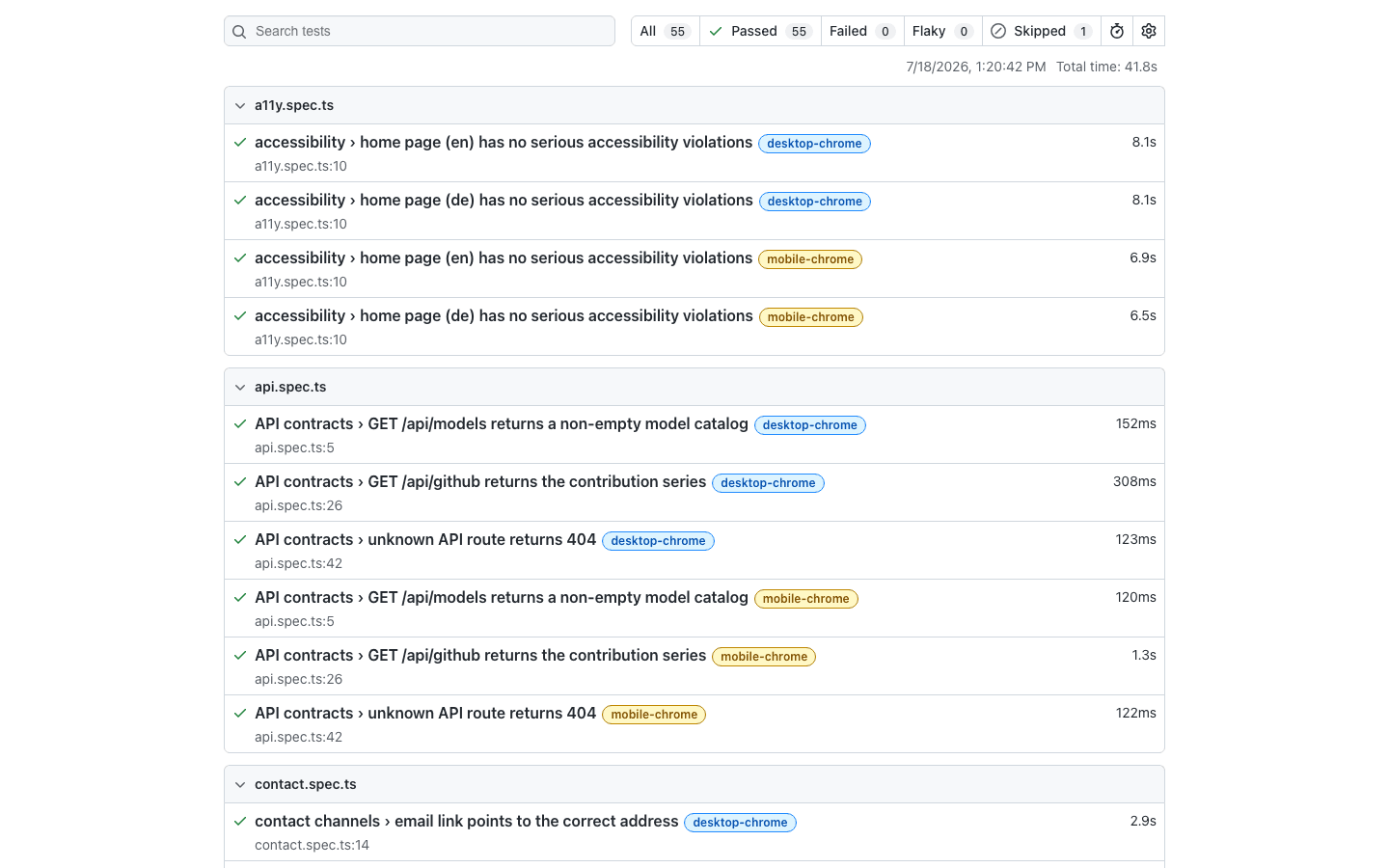The width and height of the screenshot is (1389, 868).
Task: Select the Skipped 1 filter tab
Action: tap(1042, 31)
